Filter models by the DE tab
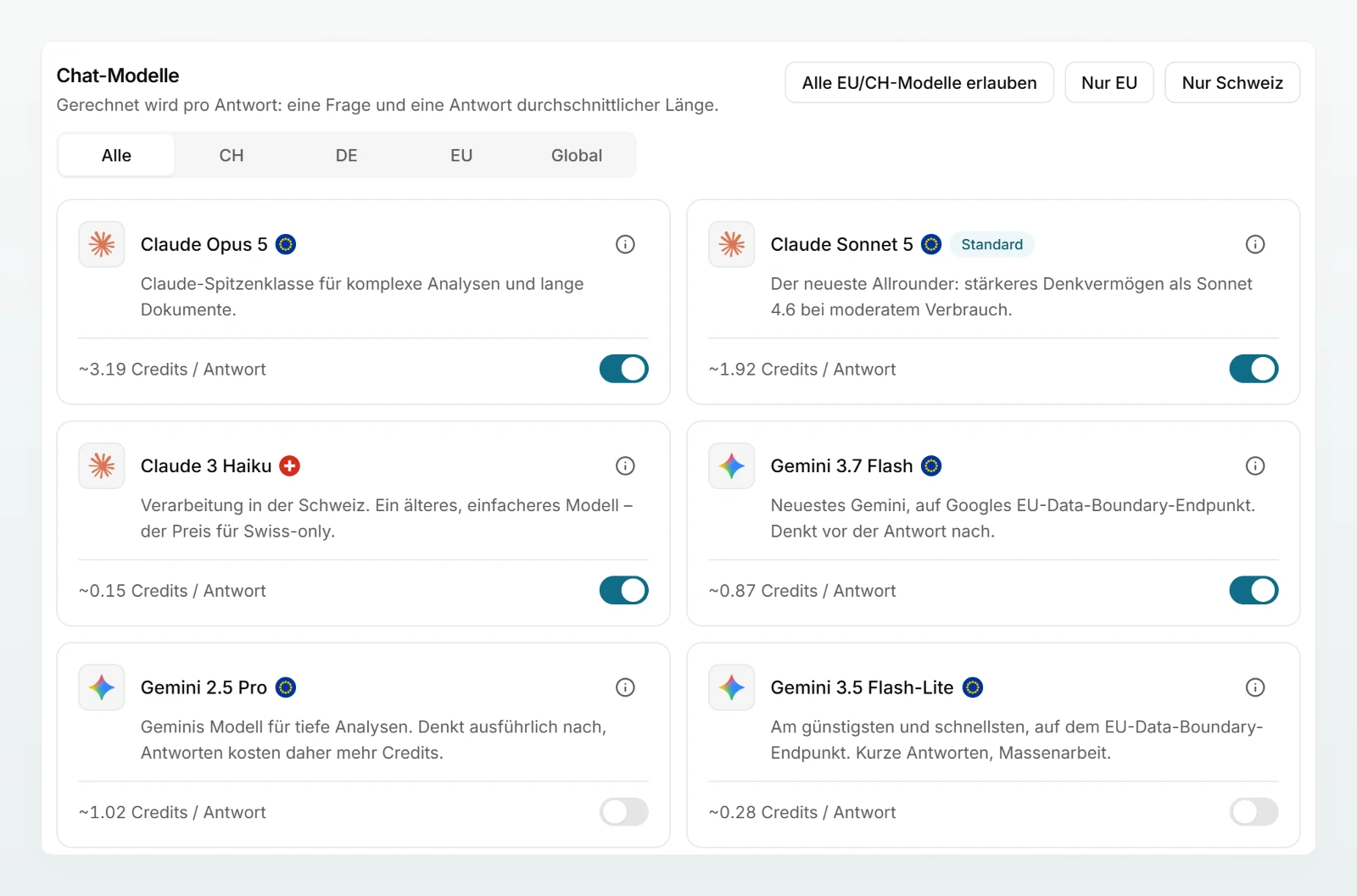The width and height of the screenshot is (1357, 896). pyautogui.click(x=346, y=155)
